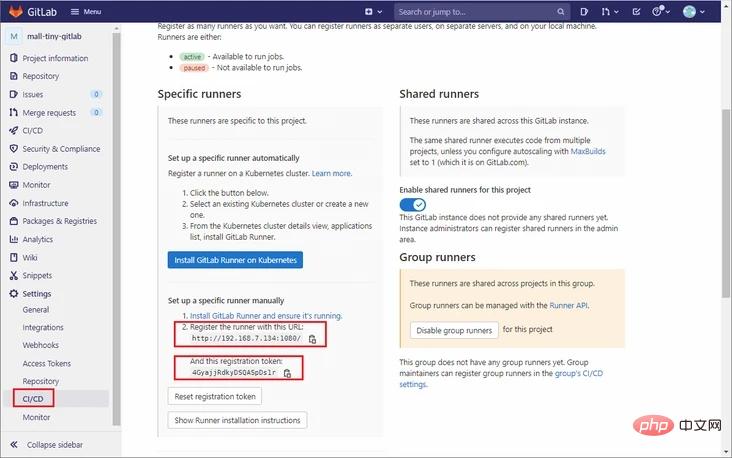Click the Collapse sidebar chevrons icon

[14, 444]
